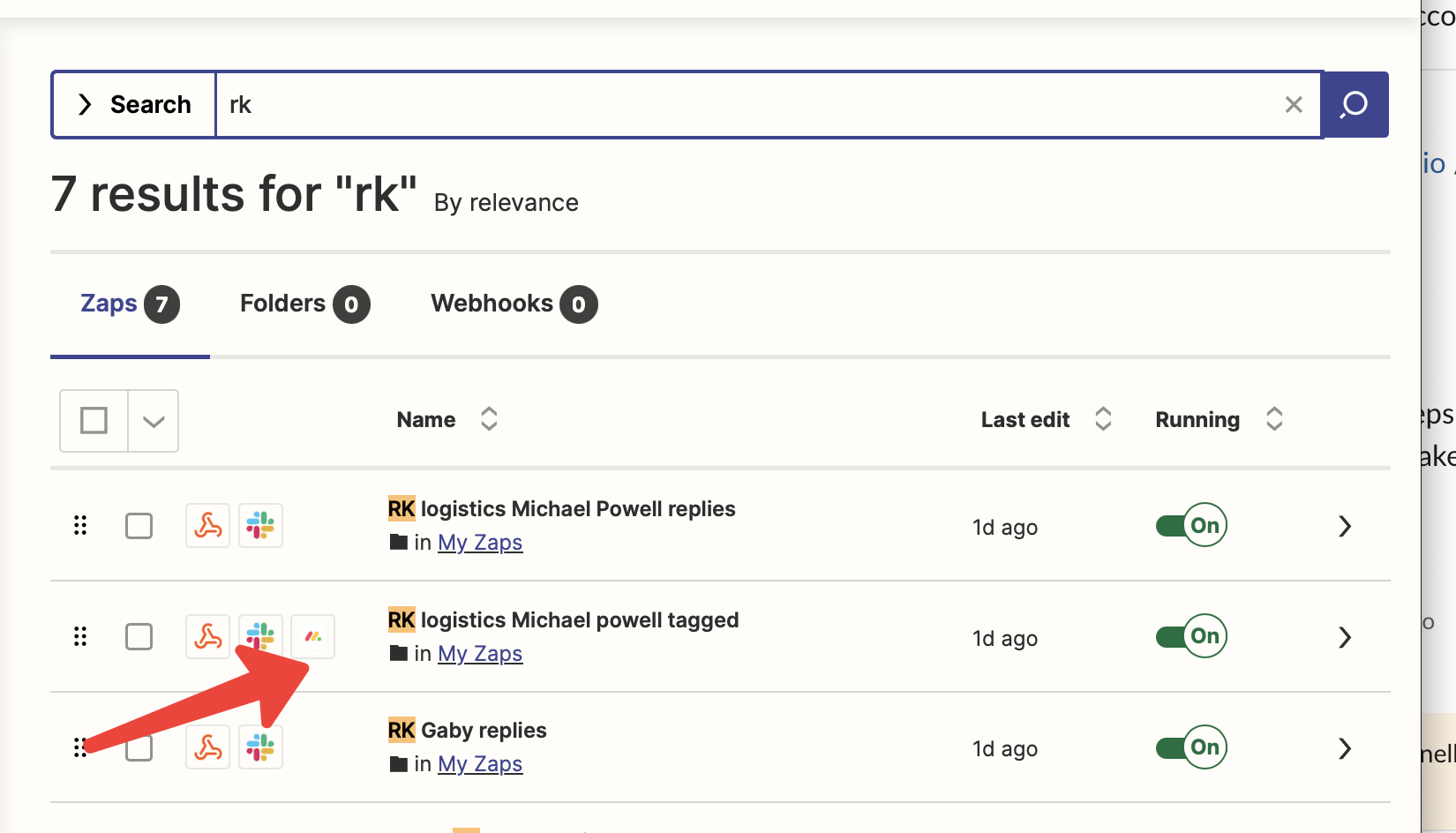Click the webhook icon on Gaby replies
Screen dimensions: 1456x833
pyautogui.click(x=208, y=747)
